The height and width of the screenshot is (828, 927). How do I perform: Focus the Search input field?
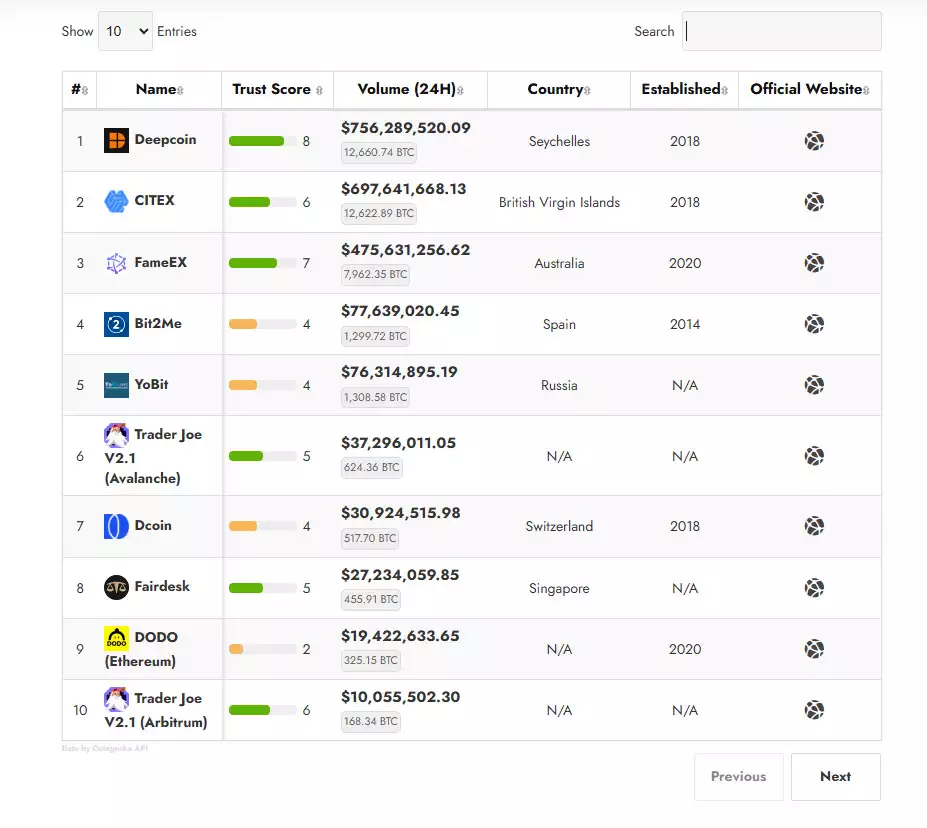pyautogui.click(x=782, y=31)
